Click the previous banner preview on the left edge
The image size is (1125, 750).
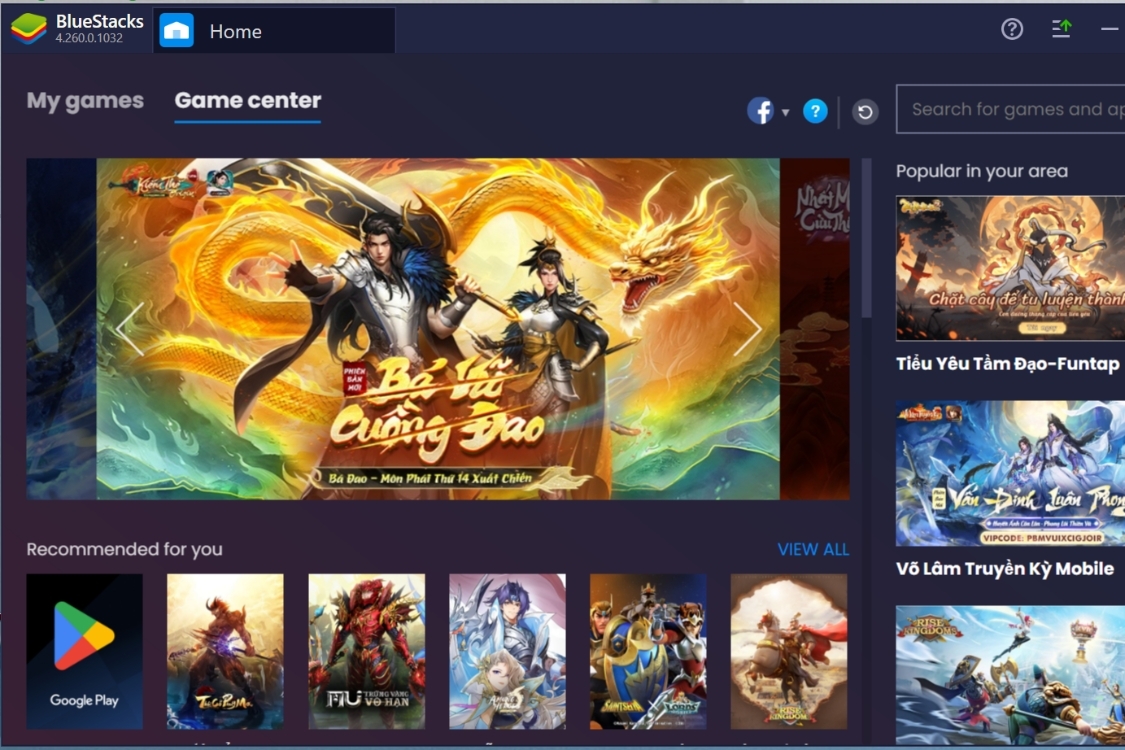click(61, 329)
